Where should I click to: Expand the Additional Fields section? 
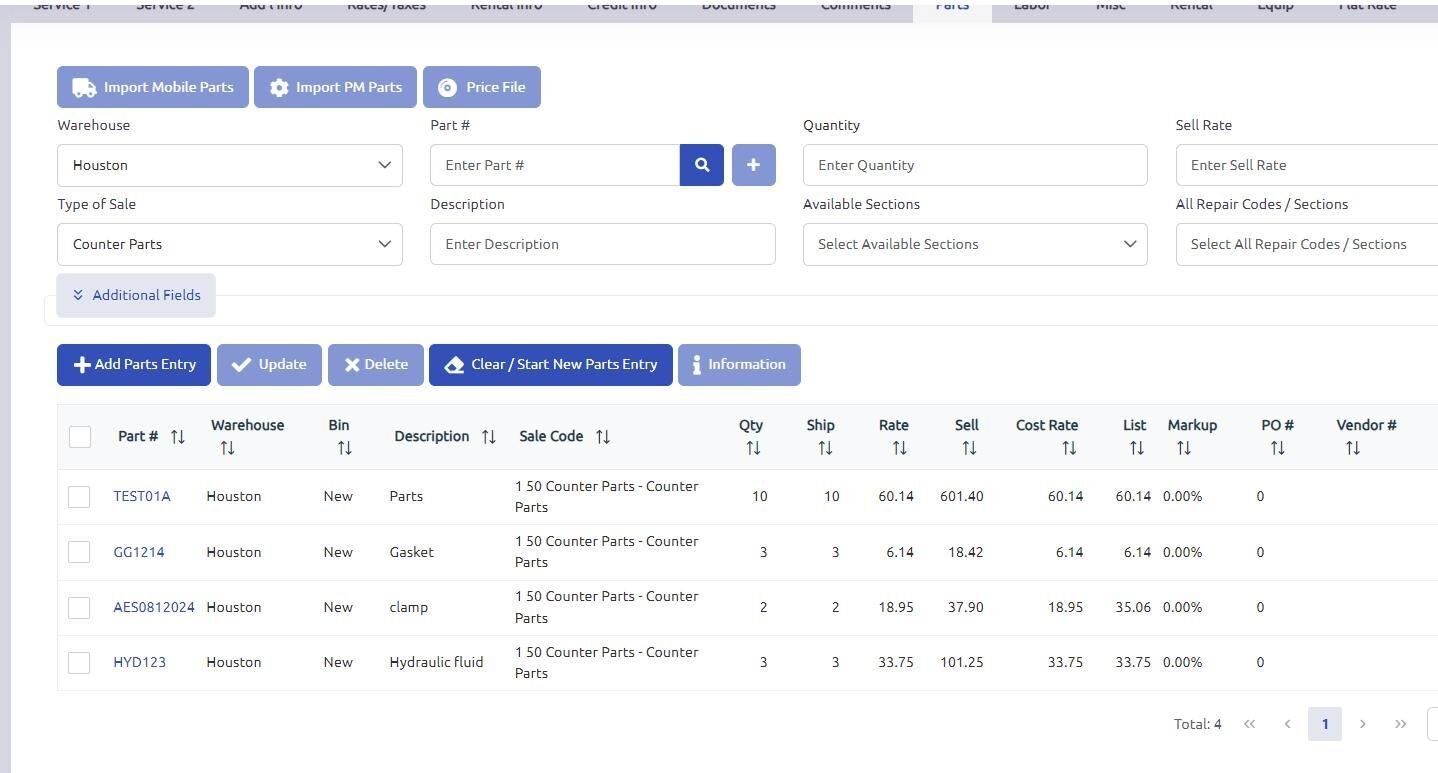pyautogui.click(x=136, y=295)
